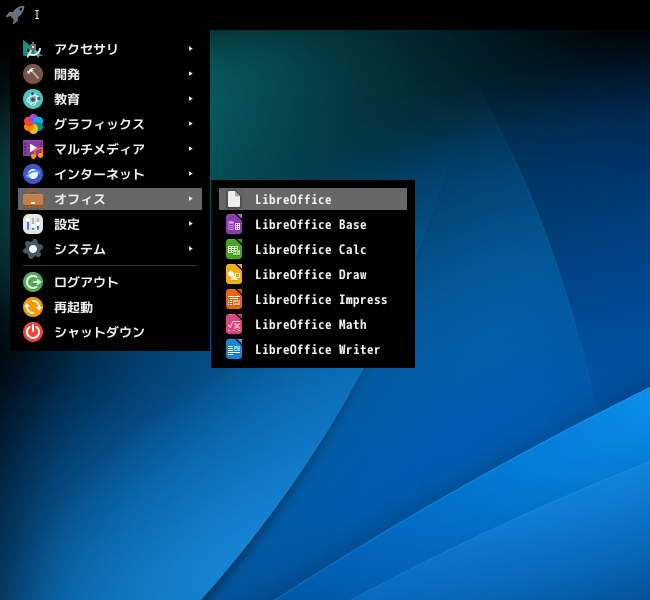Screen dimensions: 650x600
Task: Click the blank document LibreOffice icon
Action: 234,199
